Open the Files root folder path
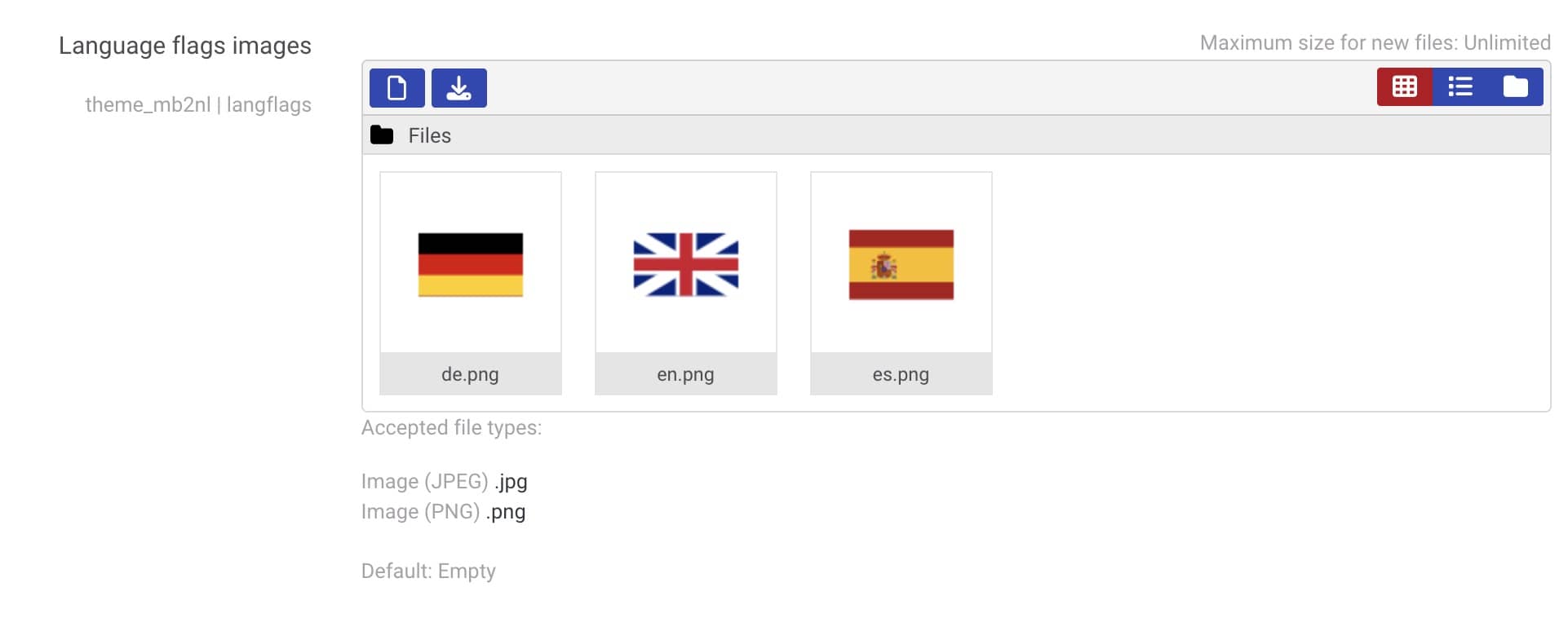Viewport: 1568px width, 618px height. tap(429, 136)
